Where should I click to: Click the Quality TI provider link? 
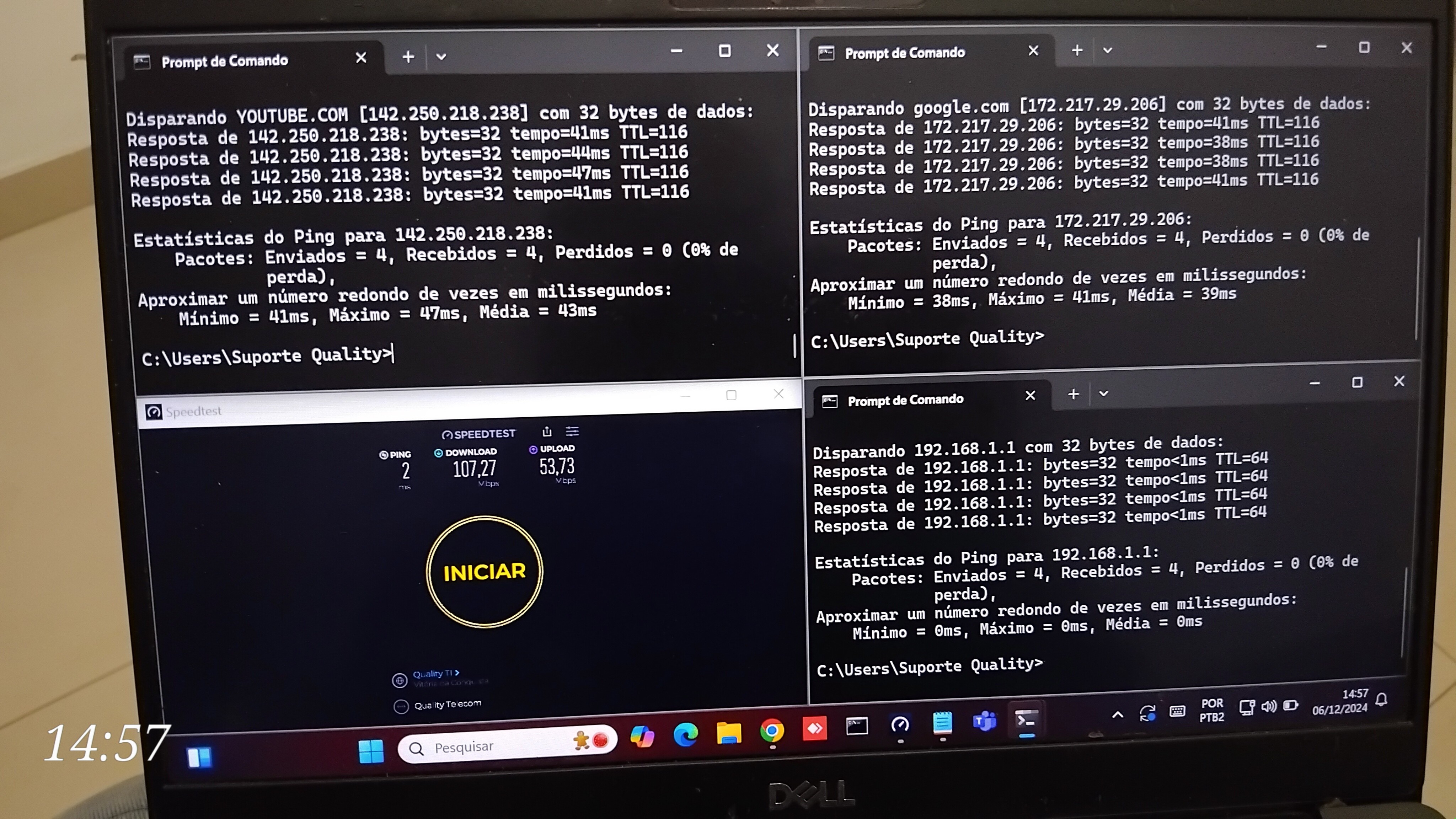pyautogui.click(x=435, y=674)
